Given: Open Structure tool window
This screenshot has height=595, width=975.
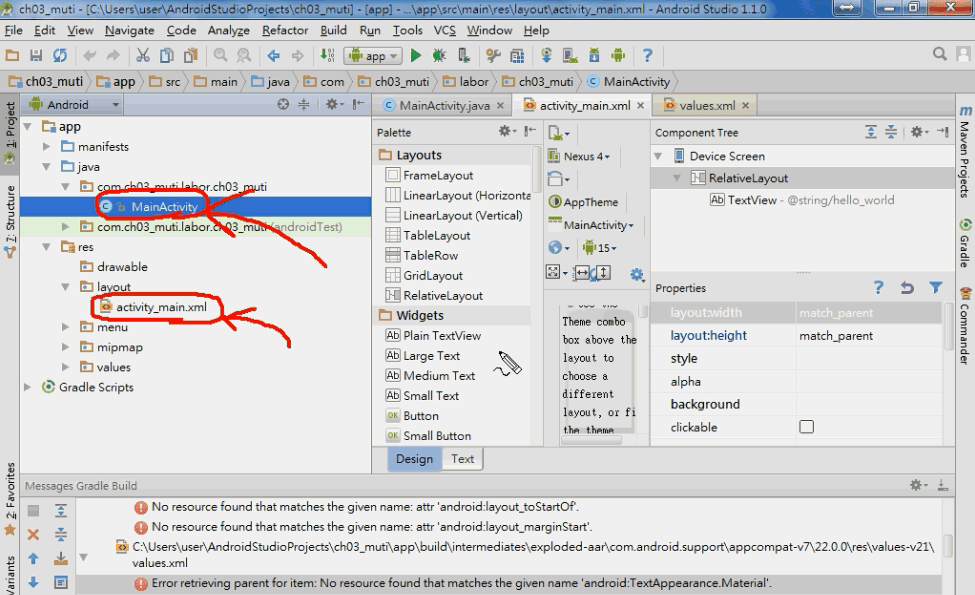Looking at the screenshot, I should coord(10,221).
